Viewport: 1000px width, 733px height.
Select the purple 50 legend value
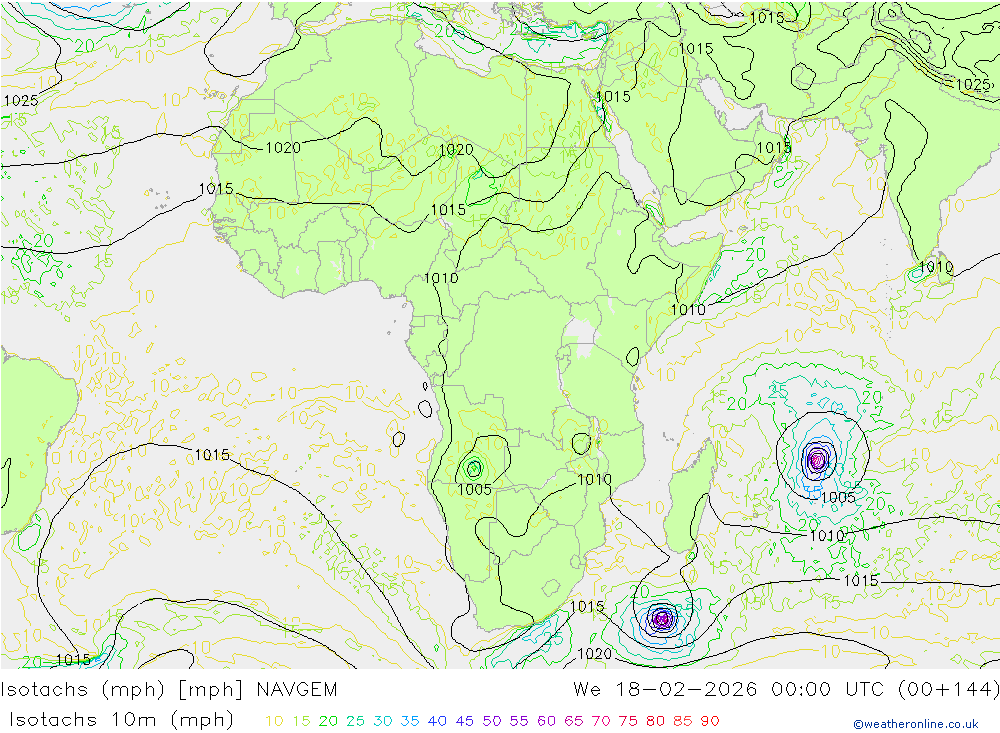click(x=492, y=721)
